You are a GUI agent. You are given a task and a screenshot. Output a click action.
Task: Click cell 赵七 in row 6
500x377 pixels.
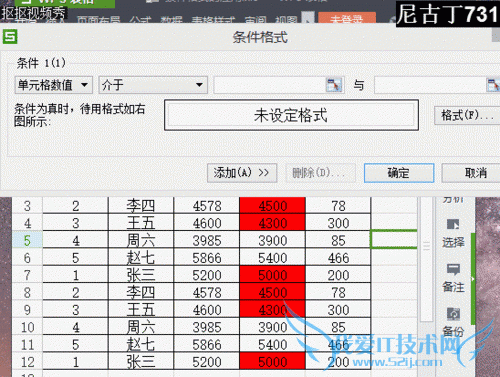click(141, 257)
